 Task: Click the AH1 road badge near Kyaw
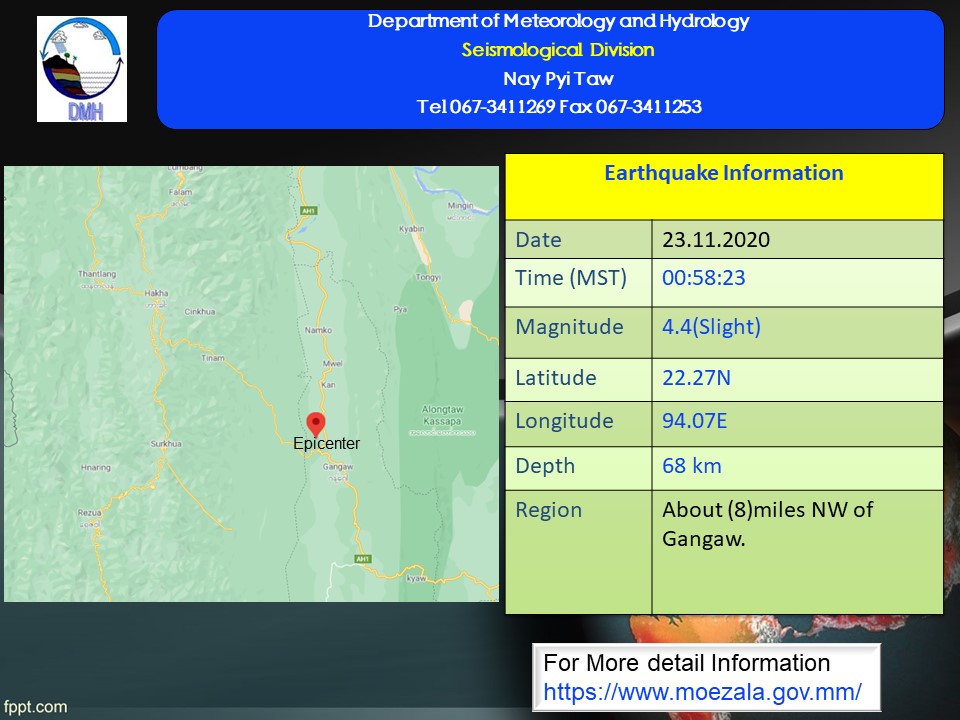[x=362, y=559]
